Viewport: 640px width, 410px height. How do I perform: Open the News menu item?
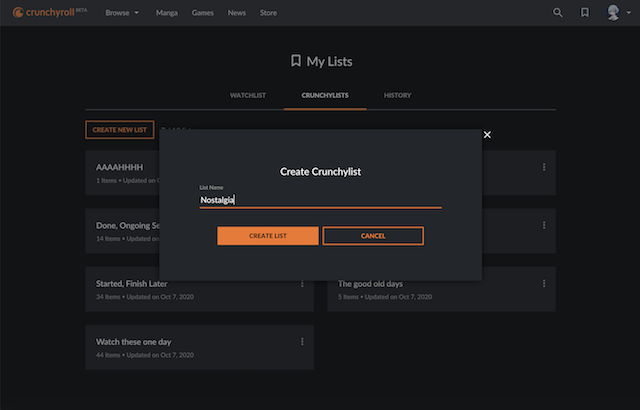(x=237, y=13)
